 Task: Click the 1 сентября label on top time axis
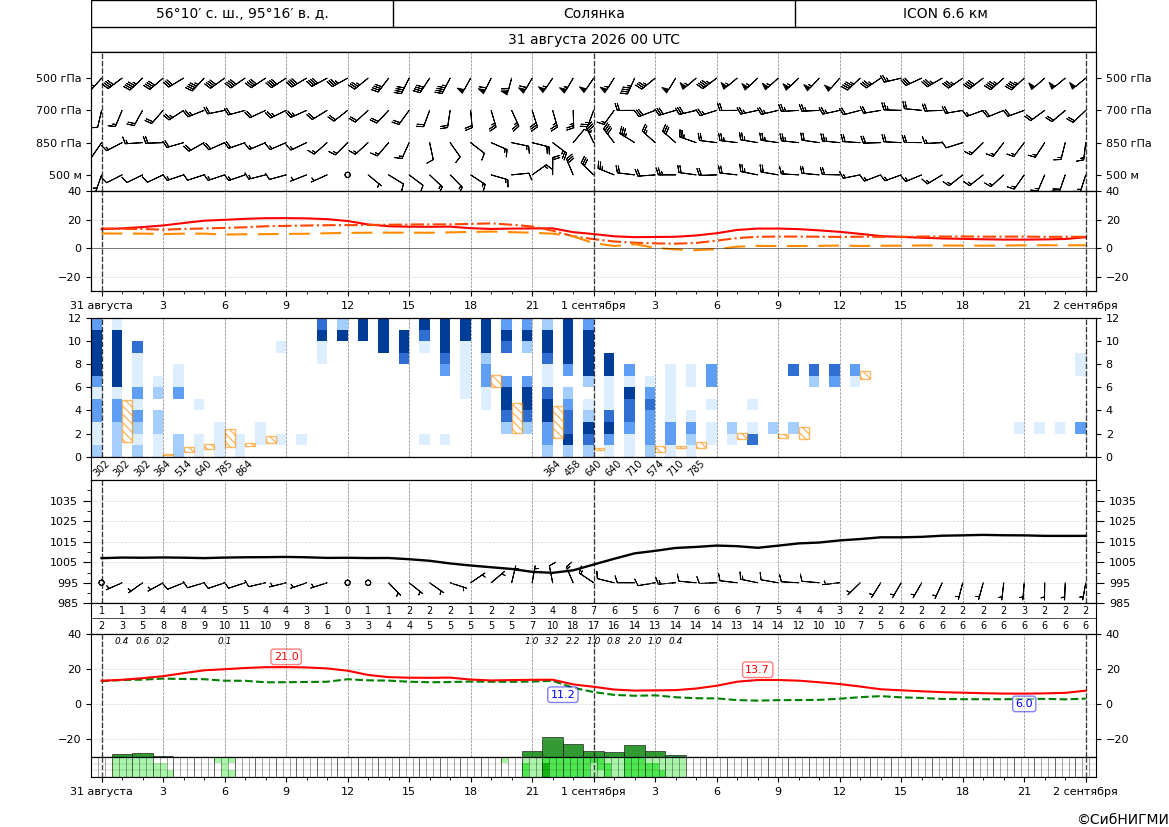point(593,305)
